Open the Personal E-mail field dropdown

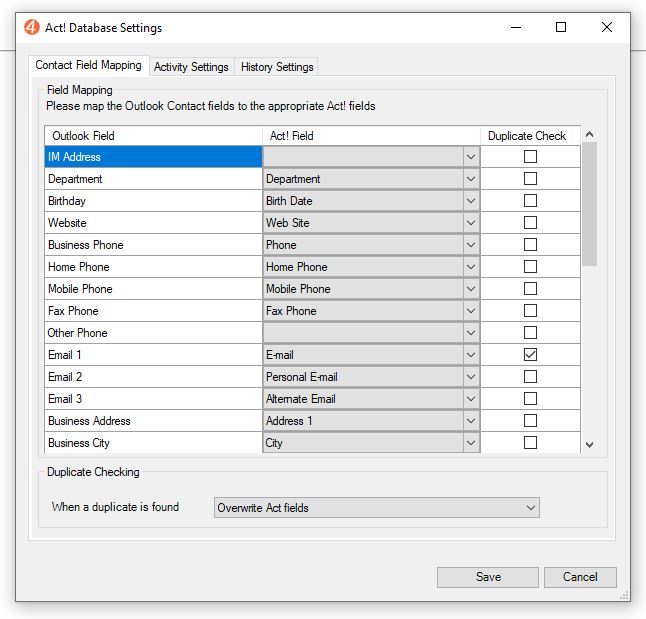pos(470,377)
